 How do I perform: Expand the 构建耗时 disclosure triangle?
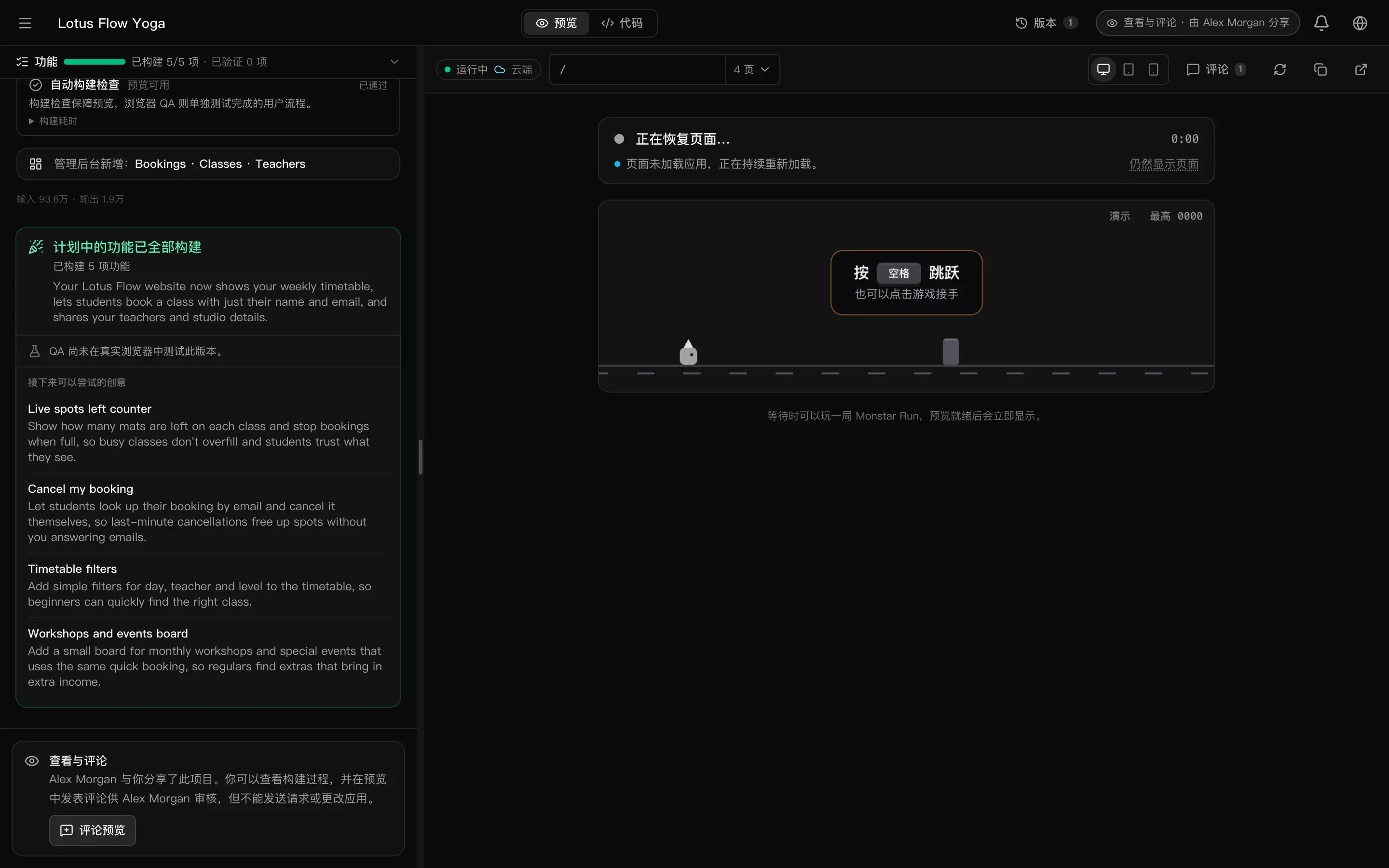point(31,121)
